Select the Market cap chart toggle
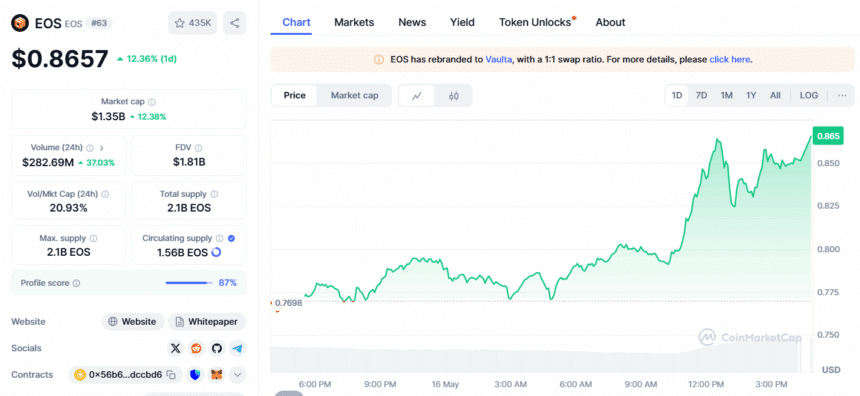The height and width of the screenshot is (396, 860). pos(354,95)
